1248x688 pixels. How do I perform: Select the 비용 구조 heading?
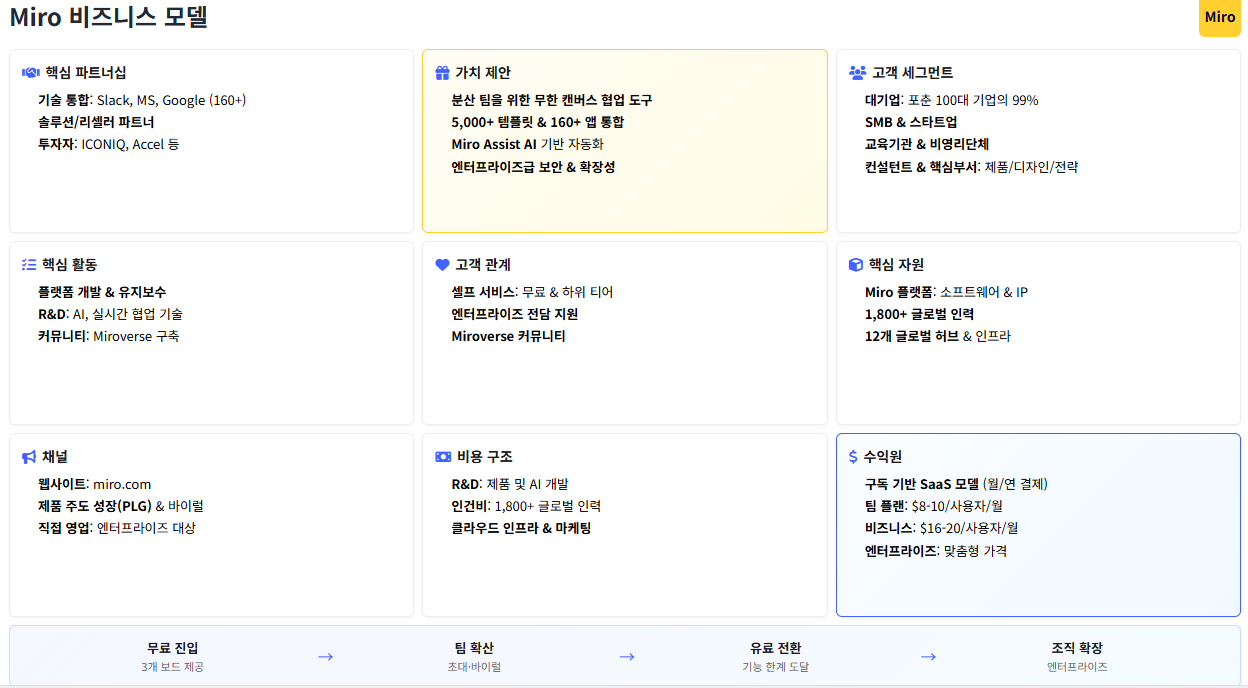pyautogui.click(x=485, y=457)
